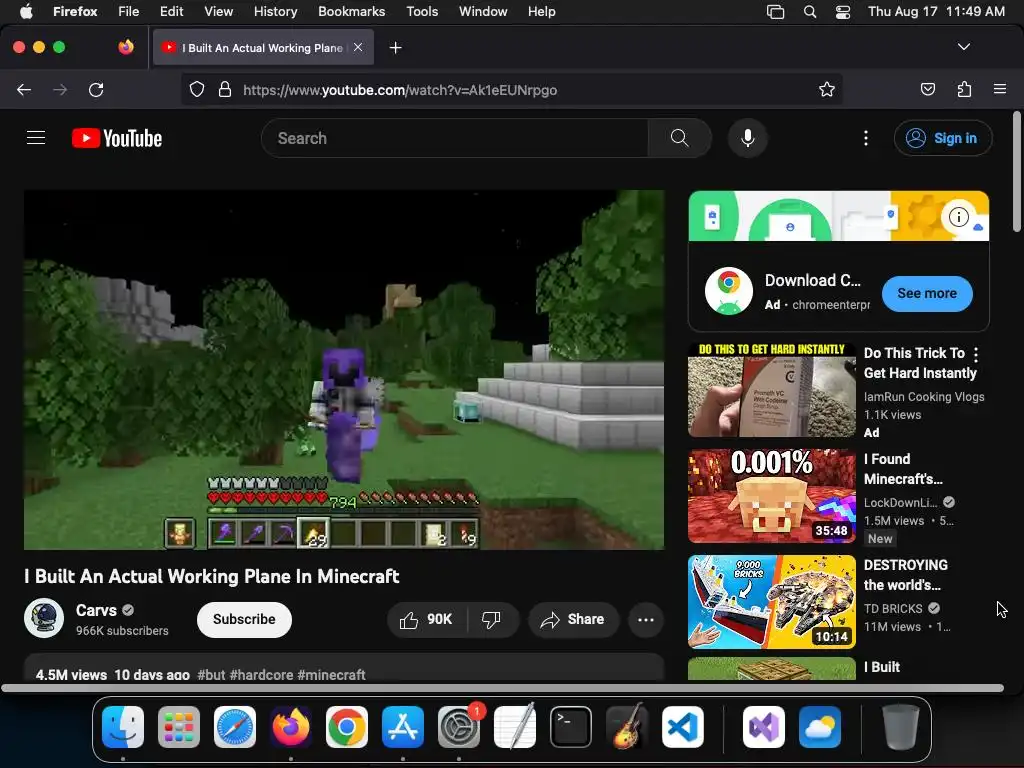
Task: Open Control Center in menu bar
Action: [842, 12]
